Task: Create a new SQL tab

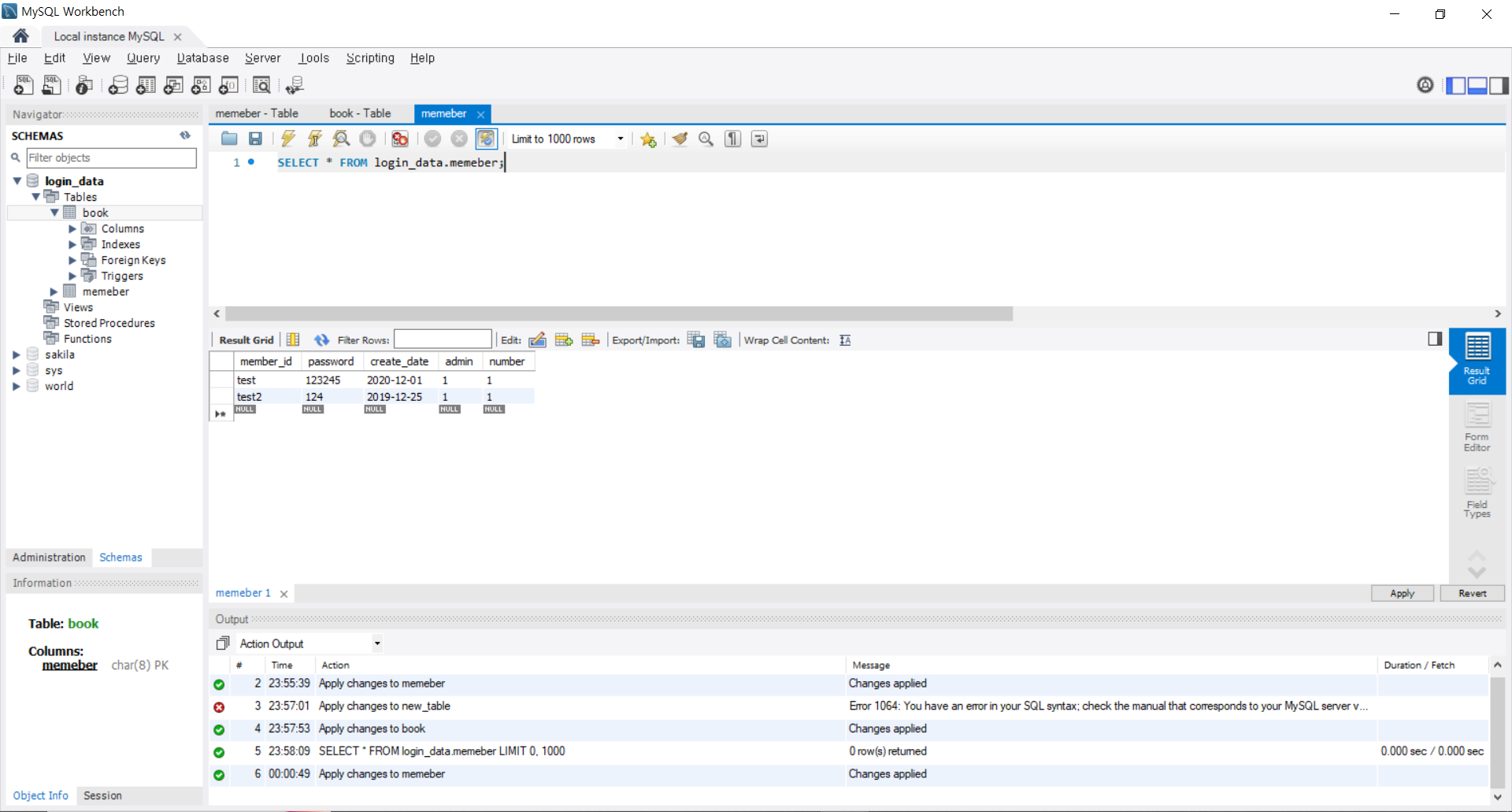Action: [24, 85]
